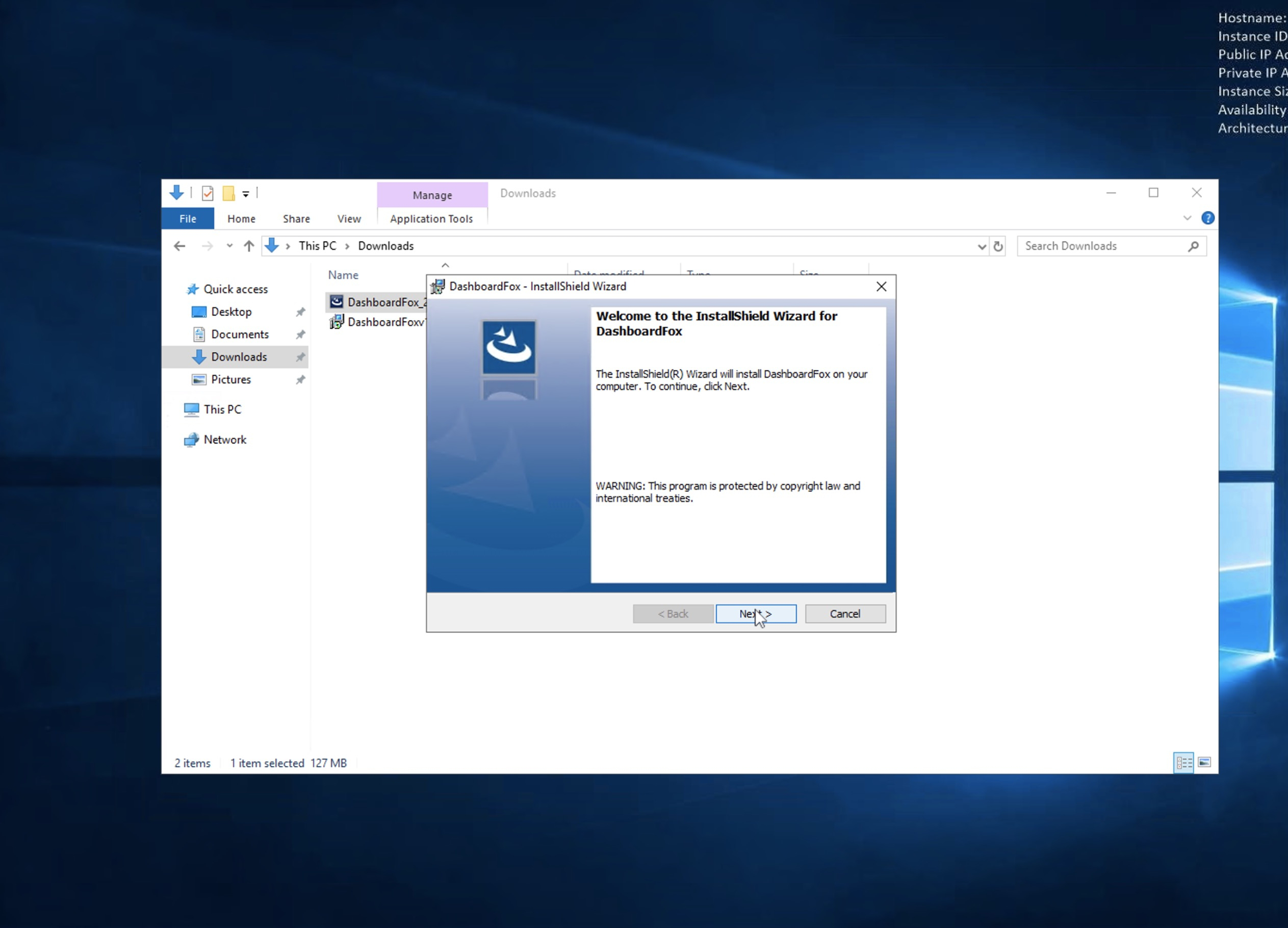Expand the address bar history dropdown
This screenshot has width=1288, height=928.
(x=982, y=246)
